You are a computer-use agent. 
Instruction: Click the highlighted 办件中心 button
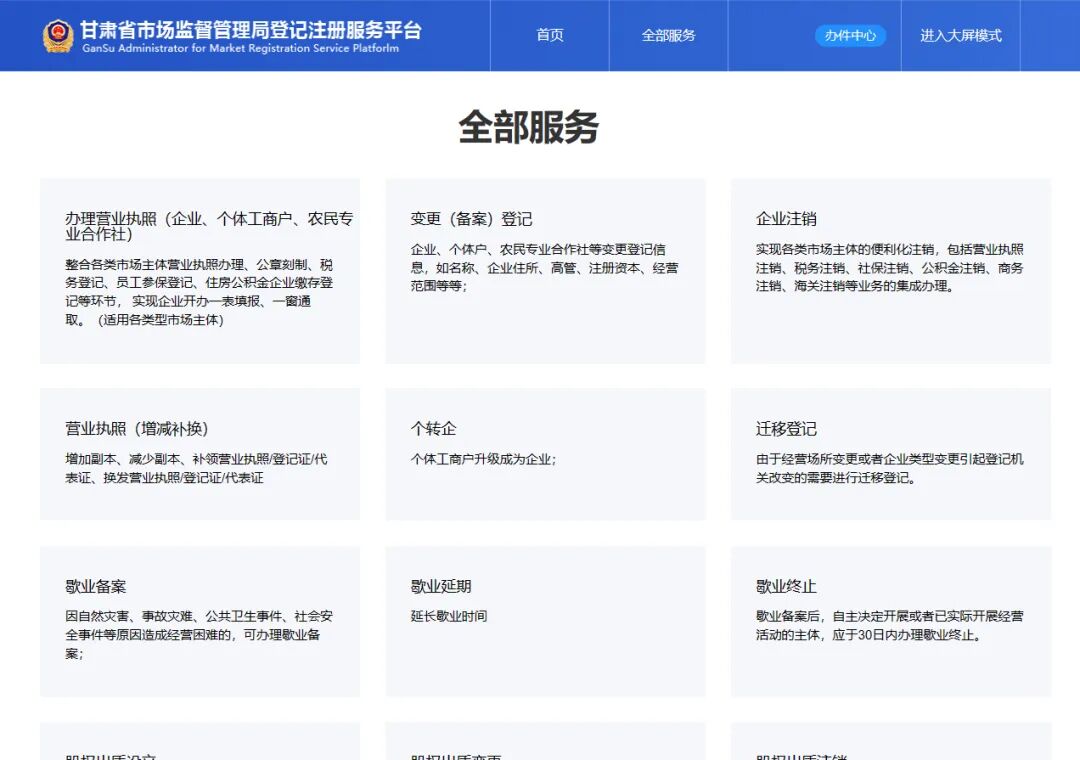coord(850,36)
